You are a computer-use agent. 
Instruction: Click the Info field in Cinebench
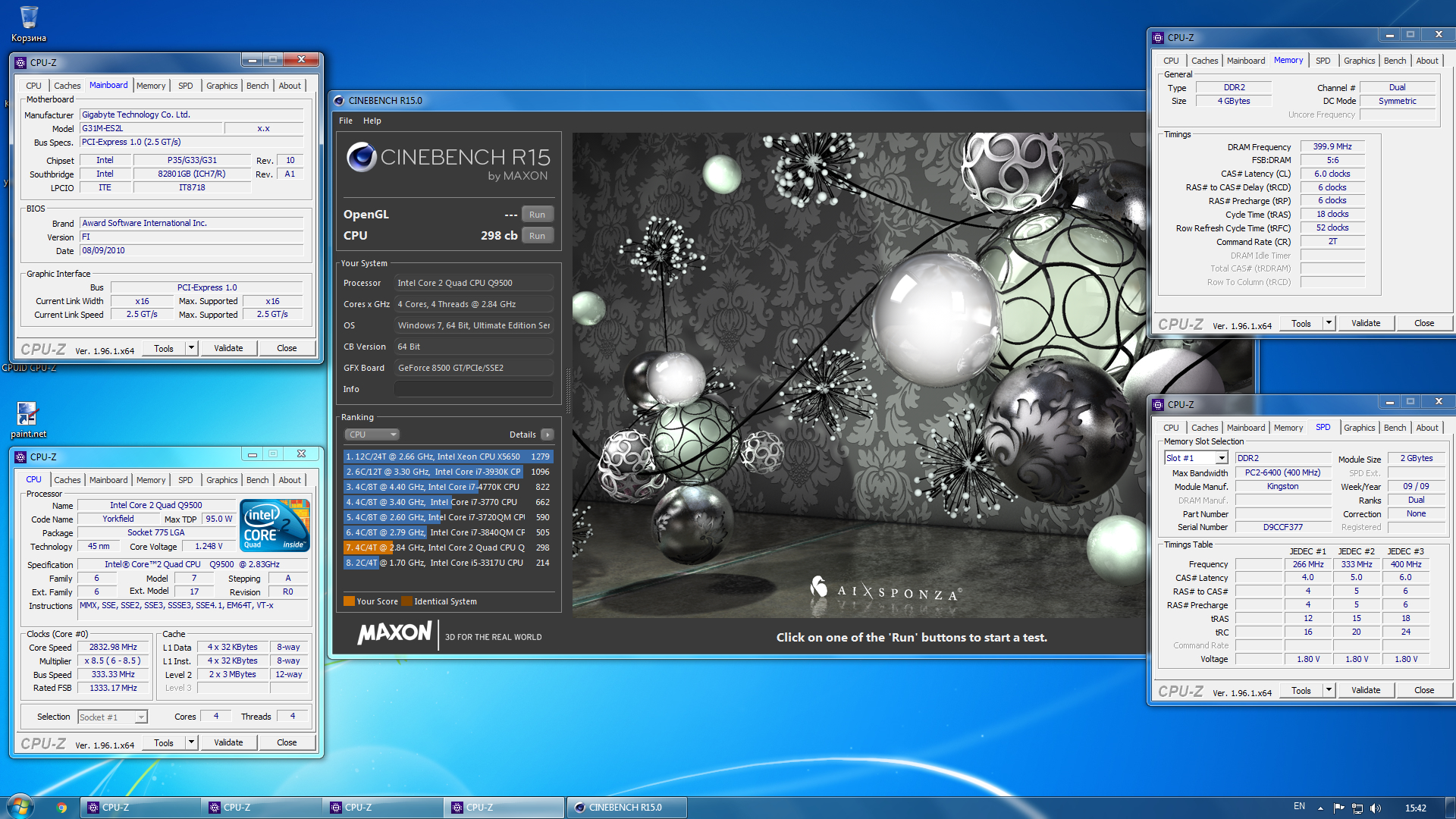coord(473,389)
